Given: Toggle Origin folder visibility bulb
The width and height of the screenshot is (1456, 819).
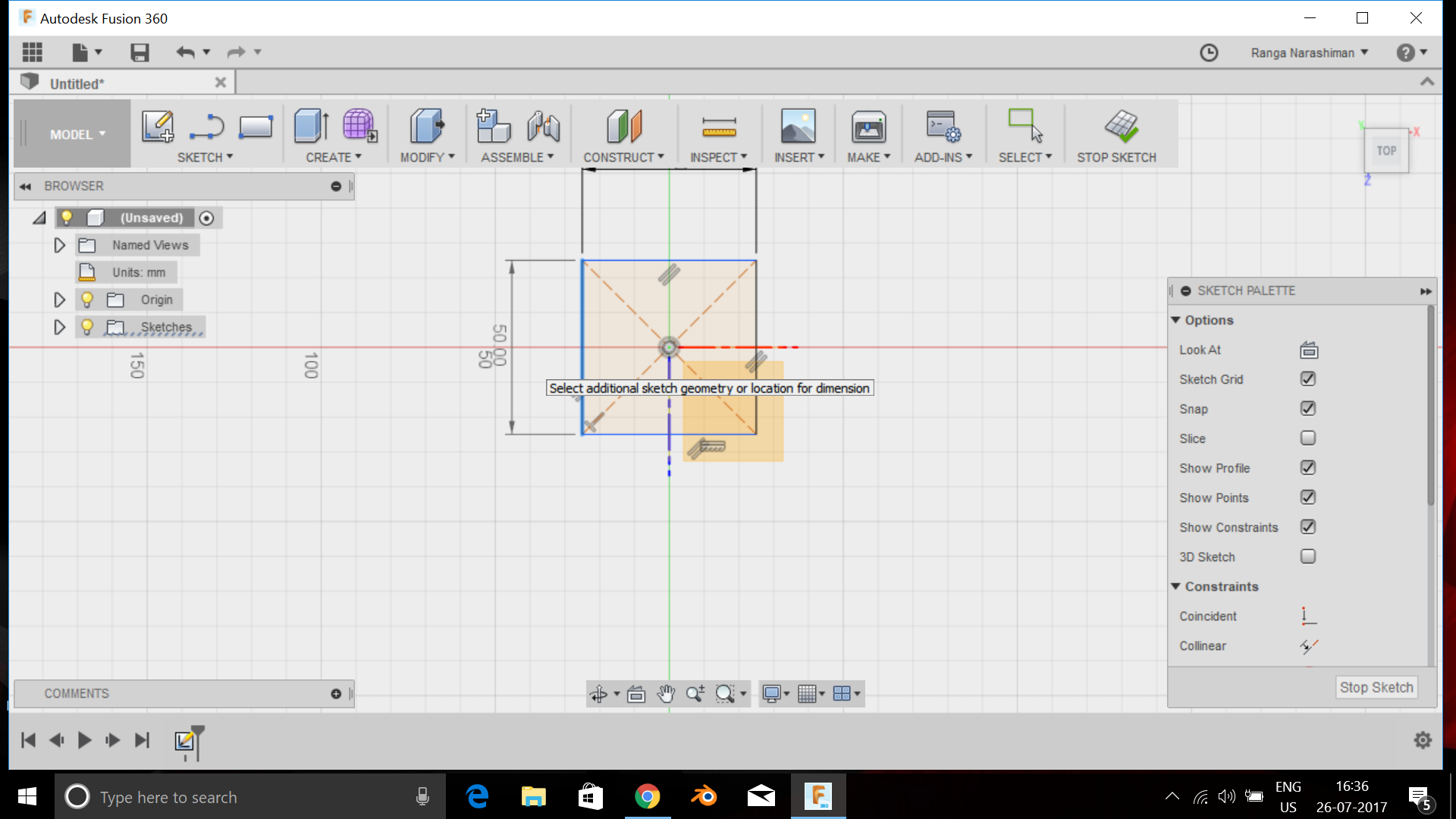Looking at the screenshot, I should [87, 300].
